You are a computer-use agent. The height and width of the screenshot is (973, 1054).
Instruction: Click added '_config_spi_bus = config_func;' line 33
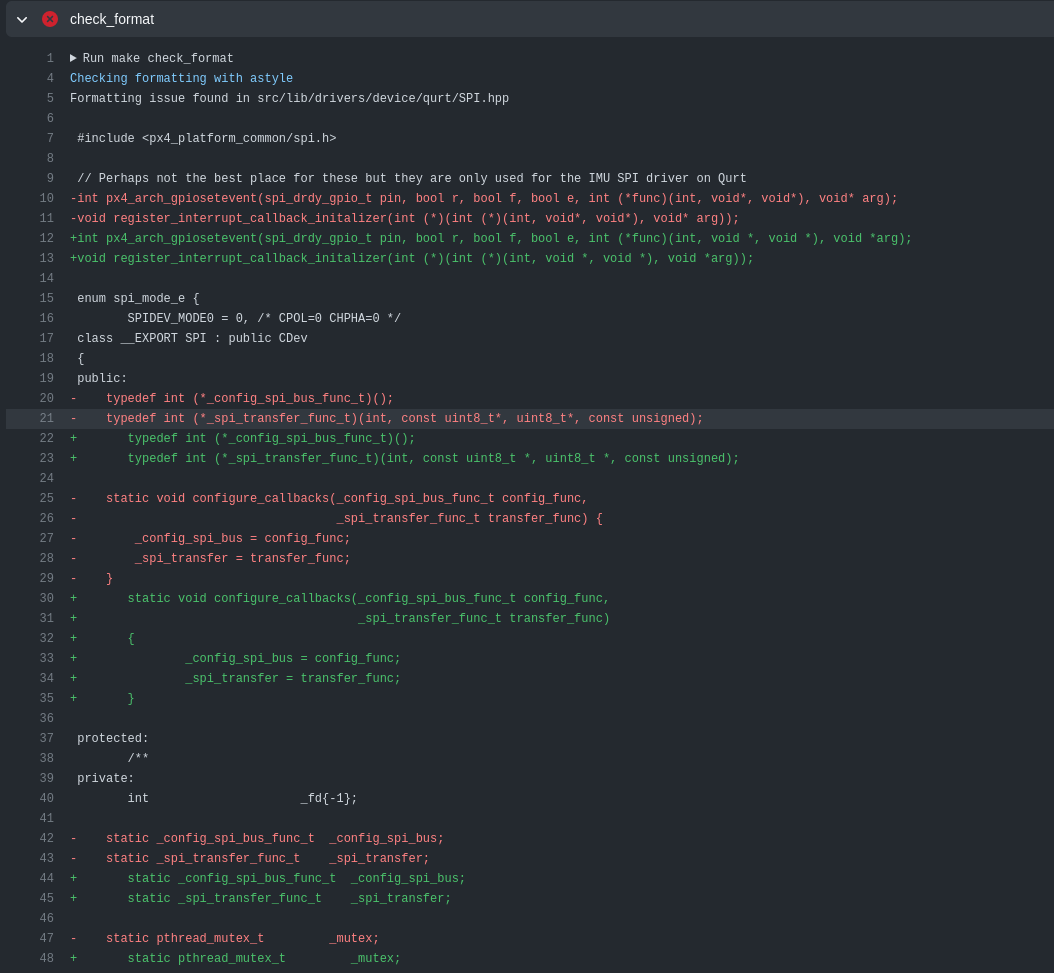click(x=235, y=658)
